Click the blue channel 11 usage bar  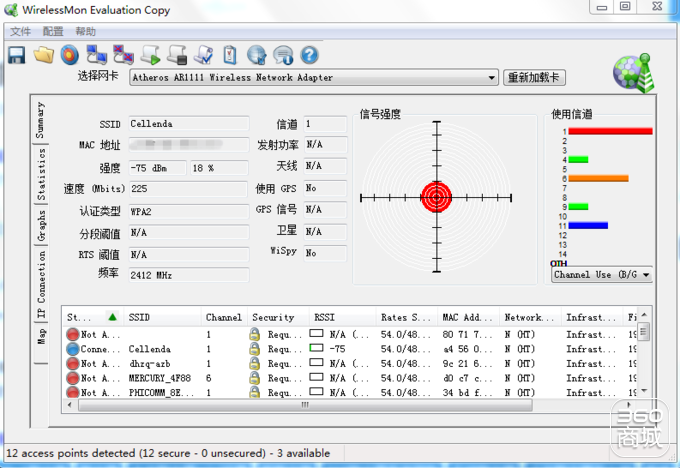(x=588, y=226)
